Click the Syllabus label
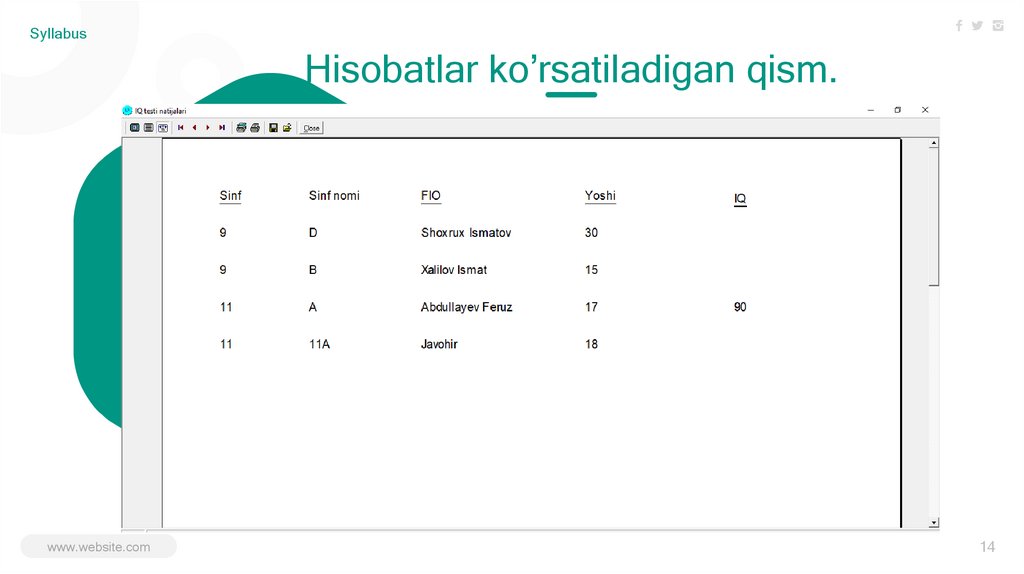 point(58,34)
